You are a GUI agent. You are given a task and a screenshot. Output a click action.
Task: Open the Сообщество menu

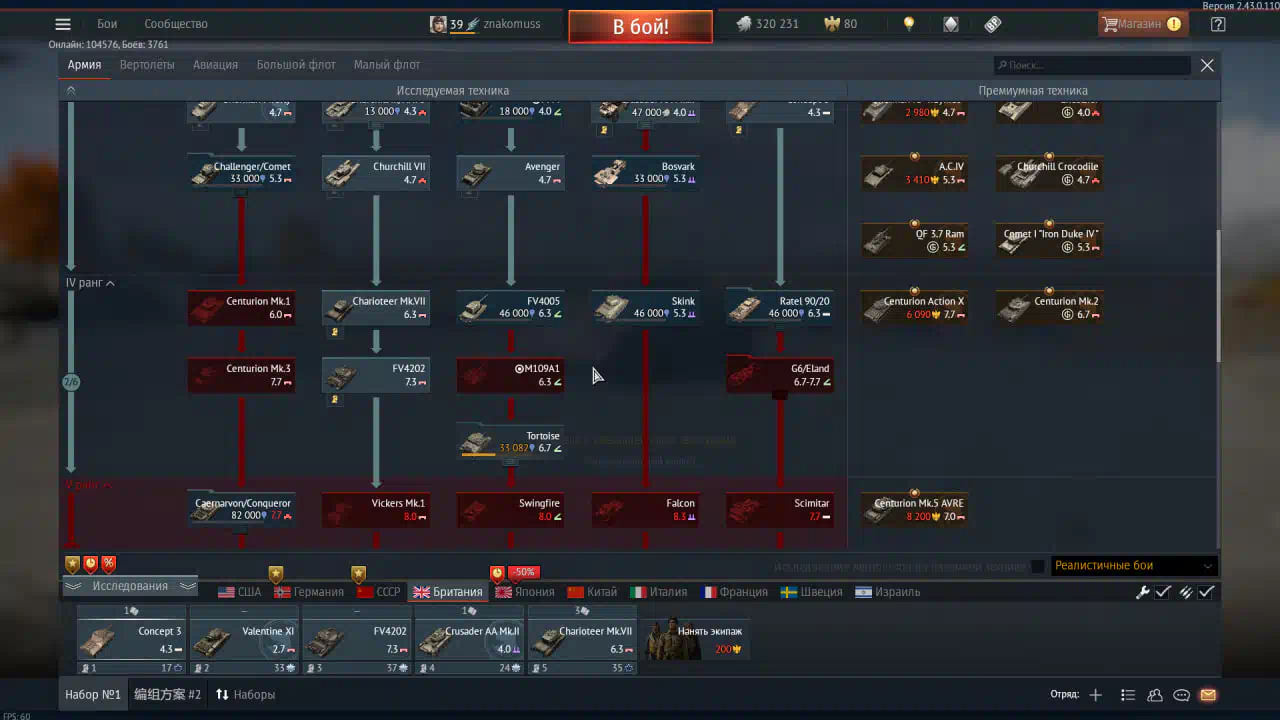coord(176,24)
